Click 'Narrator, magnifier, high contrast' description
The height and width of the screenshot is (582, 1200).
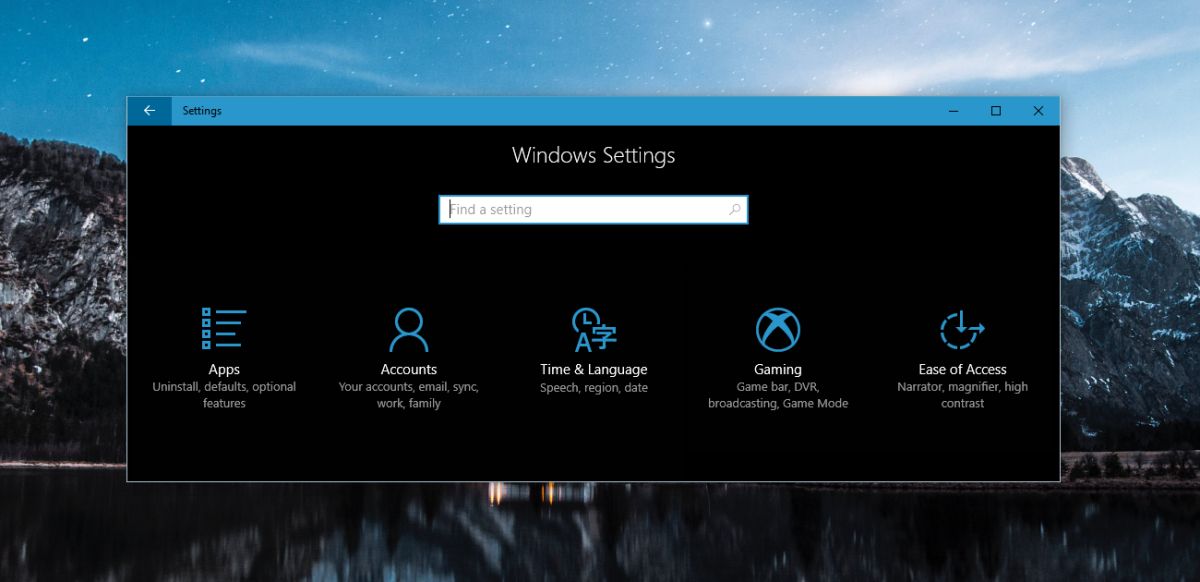[962, 395]
